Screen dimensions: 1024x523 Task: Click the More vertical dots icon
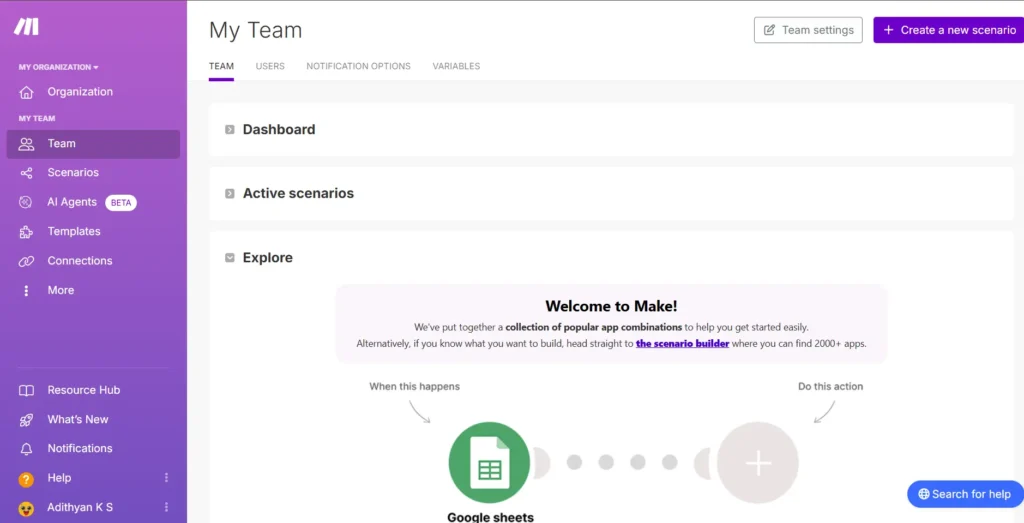click(x=26, y=291)
